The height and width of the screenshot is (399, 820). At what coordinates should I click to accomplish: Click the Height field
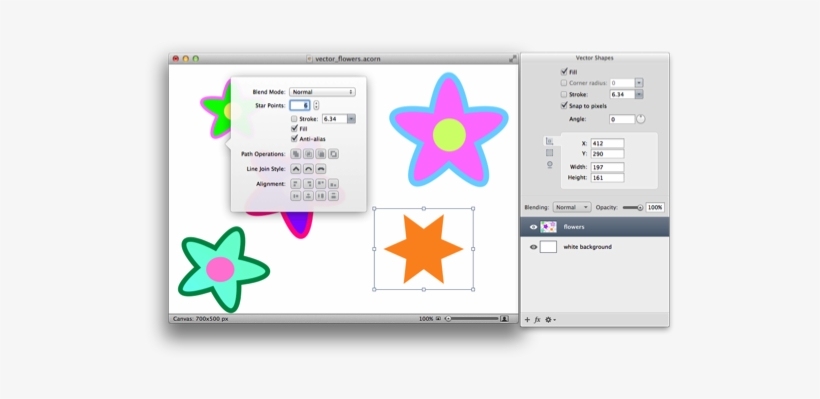pyautogui.click(x=607, y=178)
